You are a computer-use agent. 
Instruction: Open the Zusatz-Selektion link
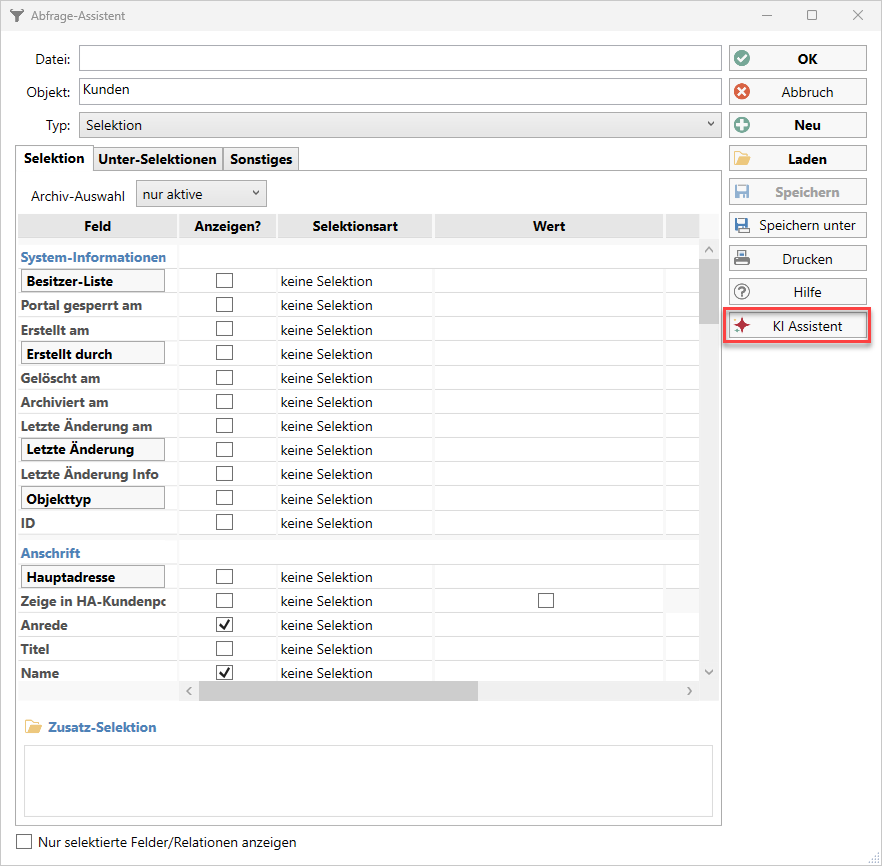pyautogui.click(x=102, y=727)
